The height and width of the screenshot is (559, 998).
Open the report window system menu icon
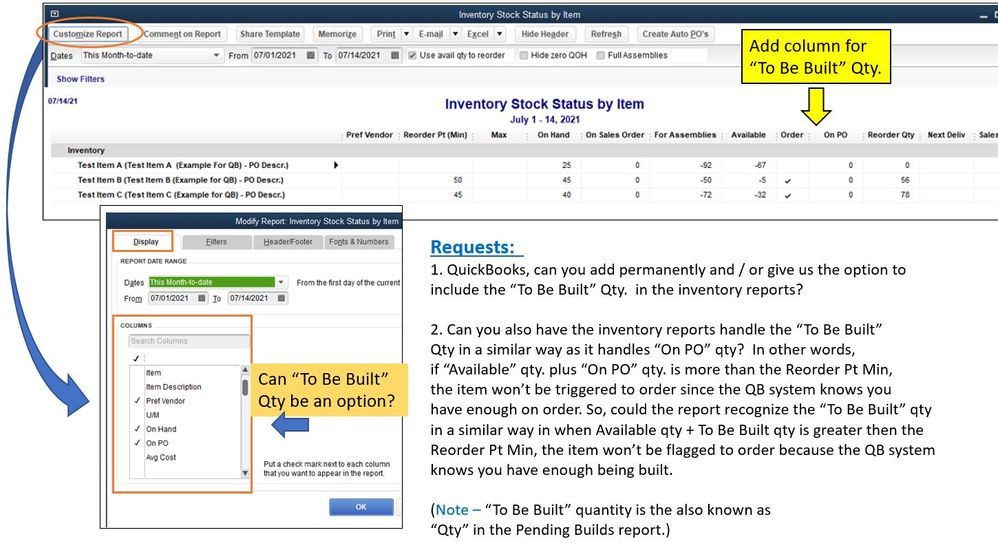tap(55, 13)
